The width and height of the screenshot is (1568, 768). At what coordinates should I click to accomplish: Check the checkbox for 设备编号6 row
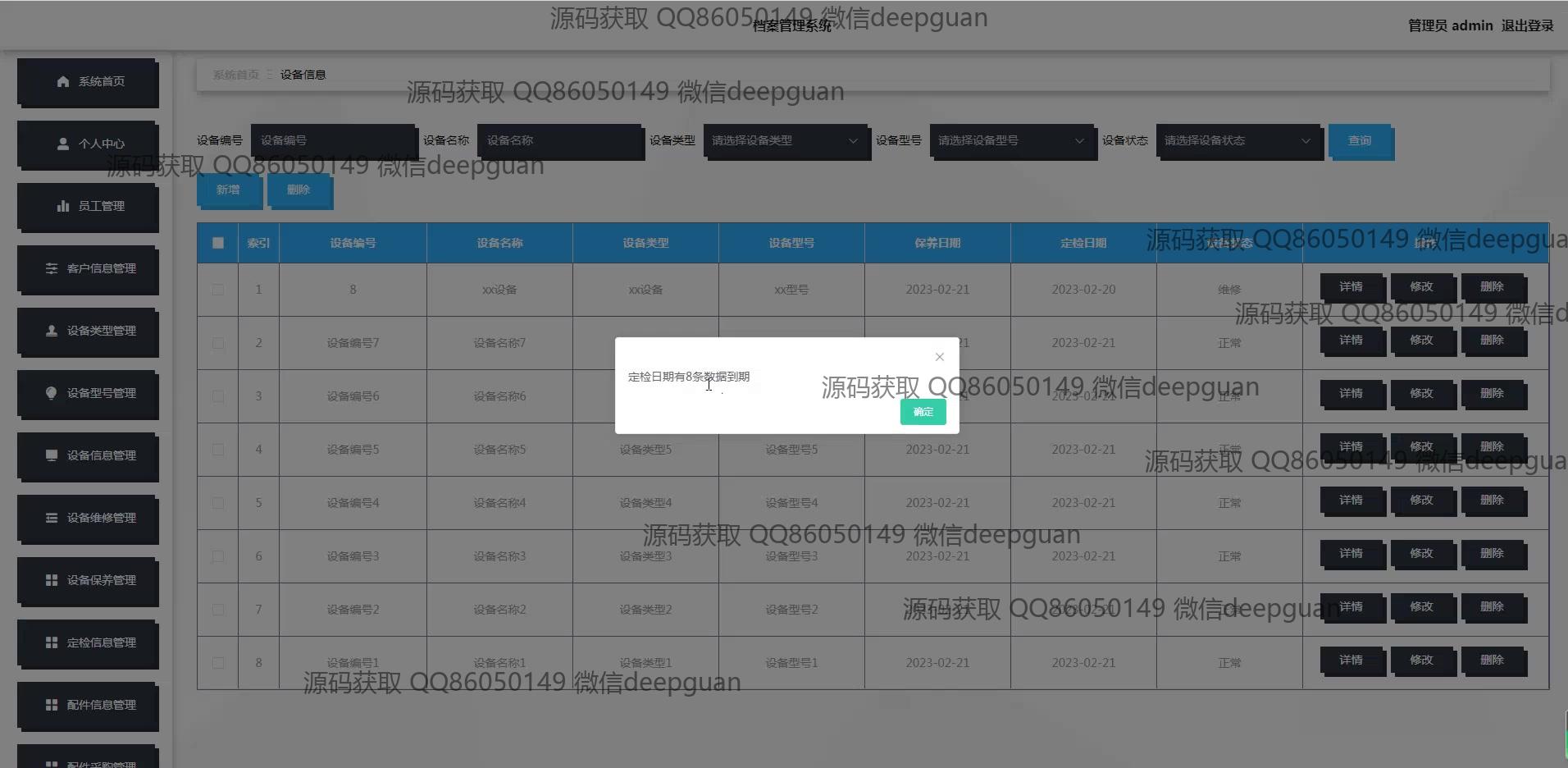click(218, 396)
